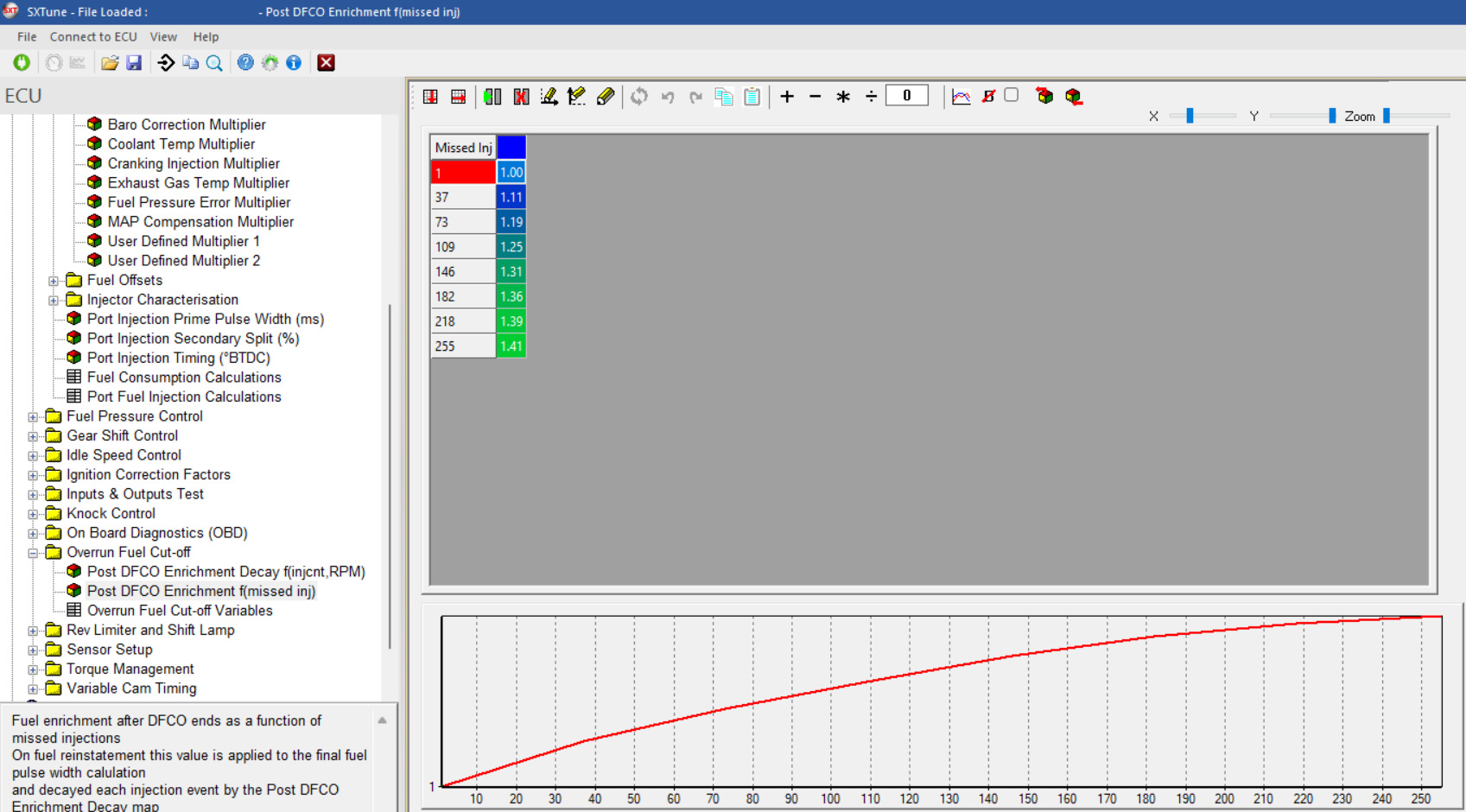
Task: Click the green-arrow column icon in the map toolbar
Action: [x=492, y=97]
